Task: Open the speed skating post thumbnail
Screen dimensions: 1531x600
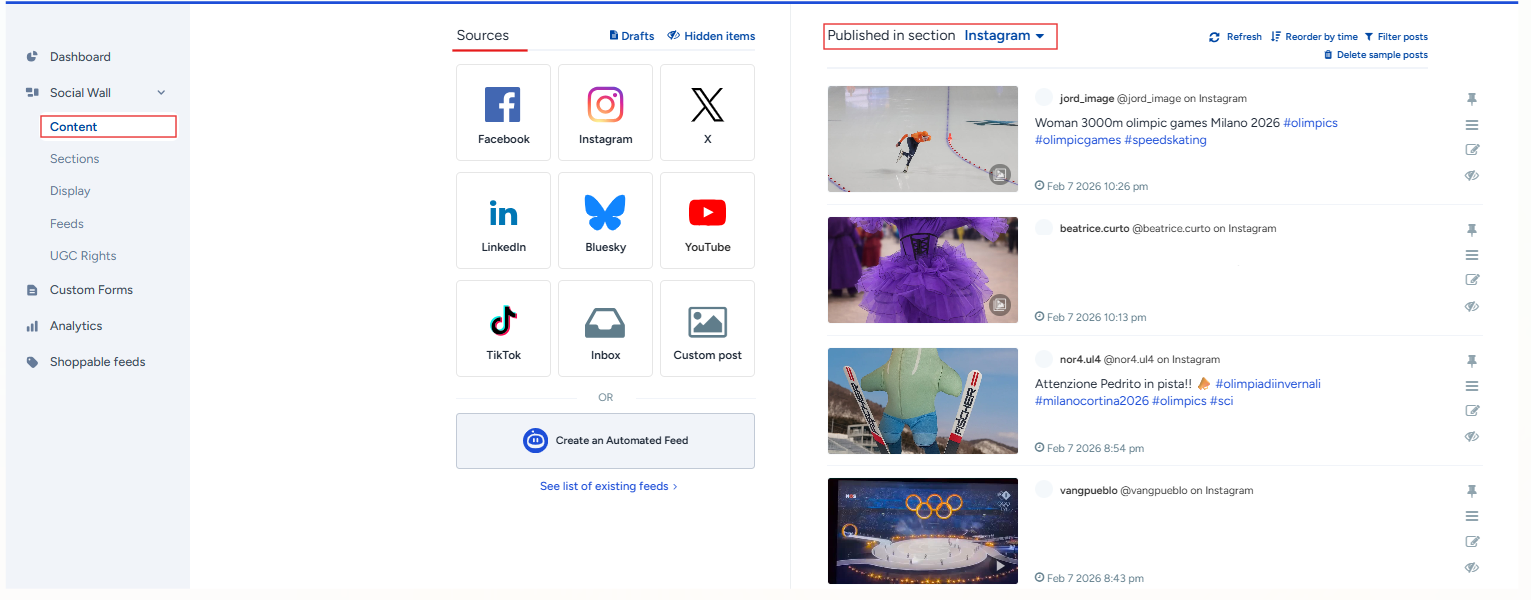Action: point(923,139)
